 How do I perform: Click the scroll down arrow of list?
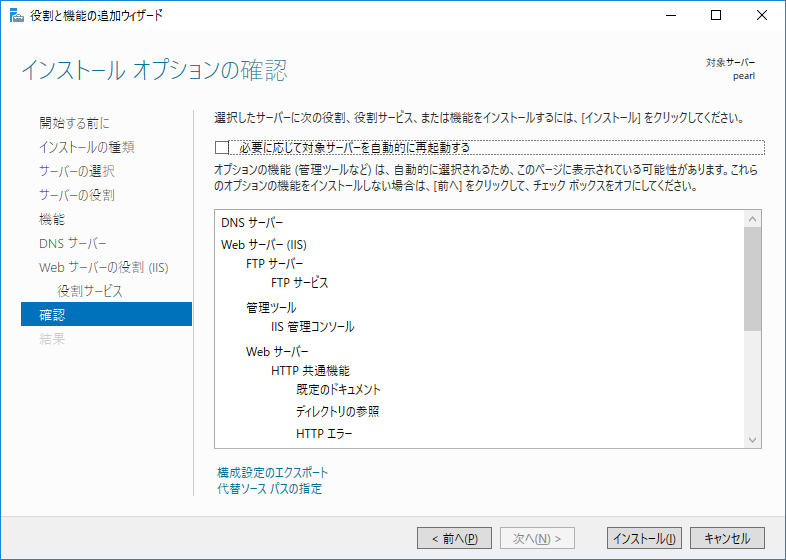click(x=752, y=440)
